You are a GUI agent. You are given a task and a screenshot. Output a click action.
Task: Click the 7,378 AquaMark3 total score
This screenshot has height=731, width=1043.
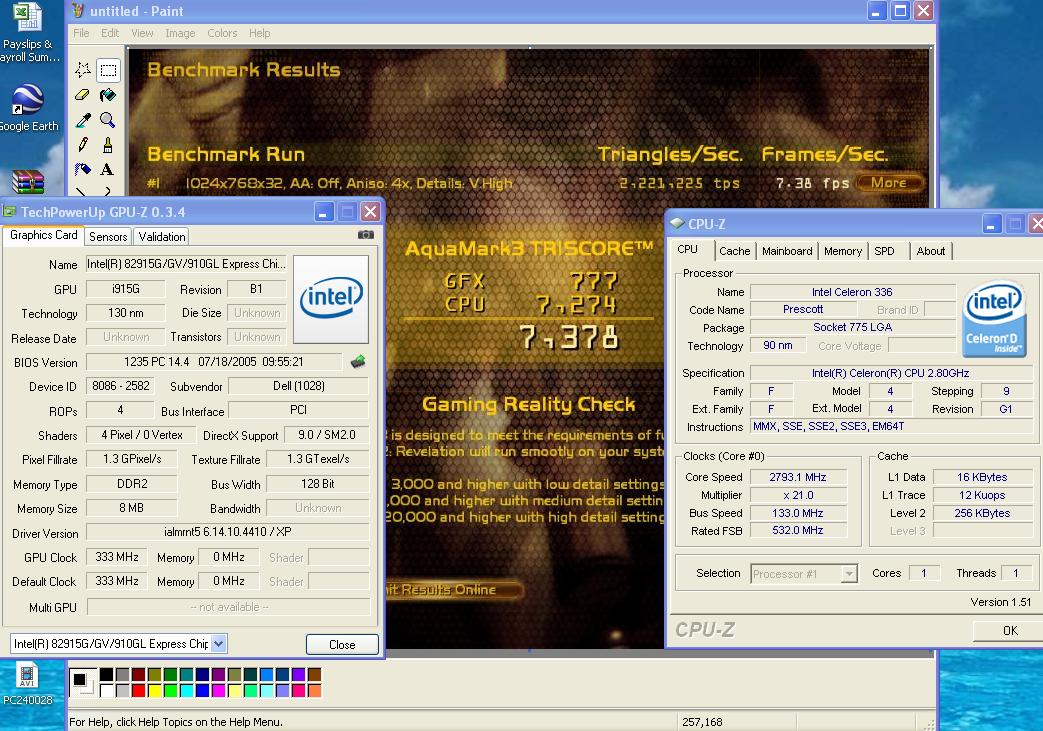[x=569, y=337]
